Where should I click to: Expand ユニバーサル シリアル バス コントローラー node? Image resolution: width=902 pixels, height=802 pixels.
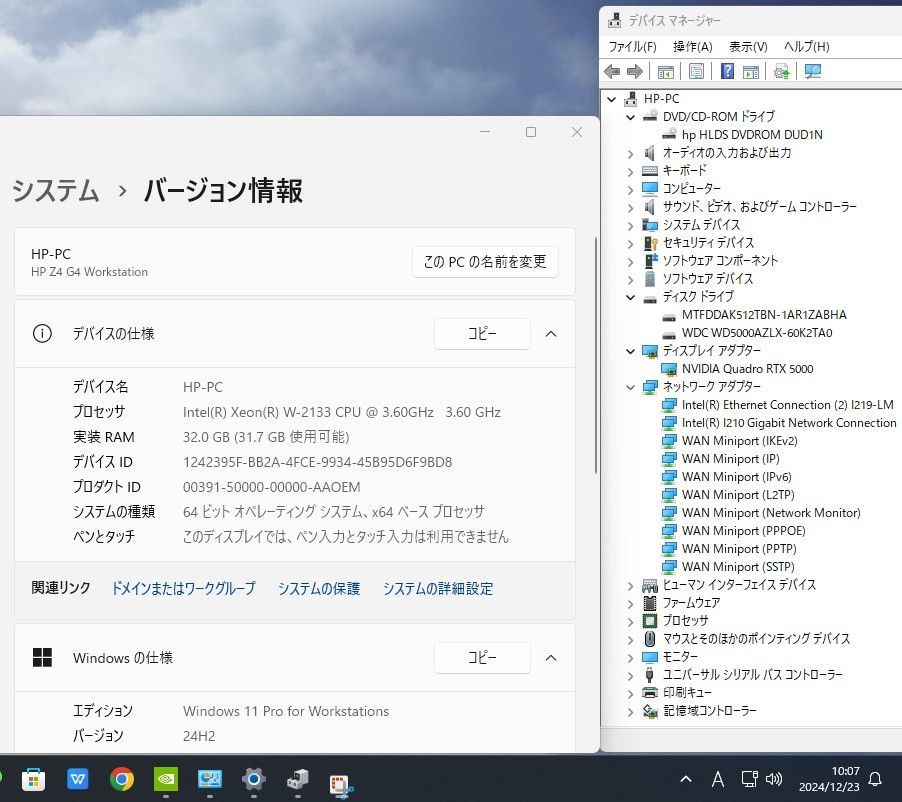(630, 676)
